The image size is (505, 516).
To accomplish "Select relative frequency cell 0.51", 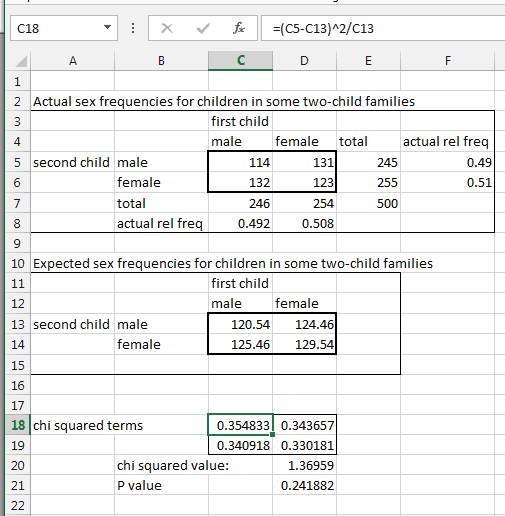I will click(x=448, y=182).
